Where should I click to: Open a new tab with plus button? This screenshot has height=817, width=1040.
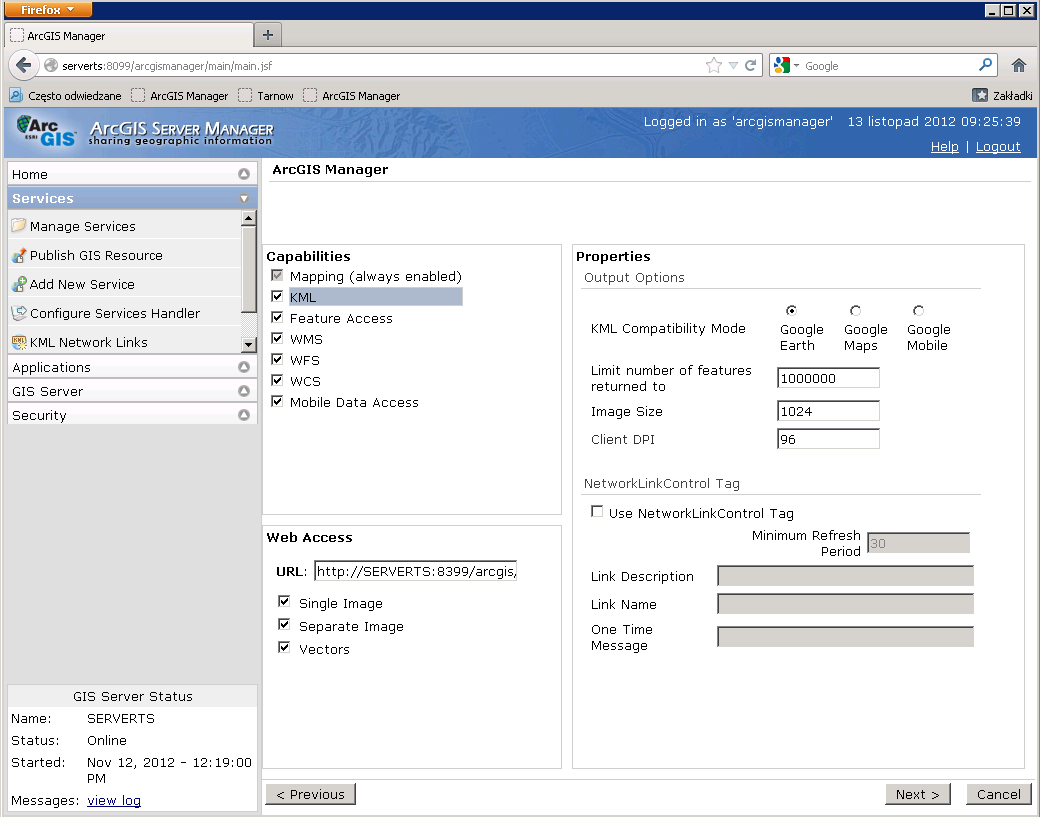[268, 35]
